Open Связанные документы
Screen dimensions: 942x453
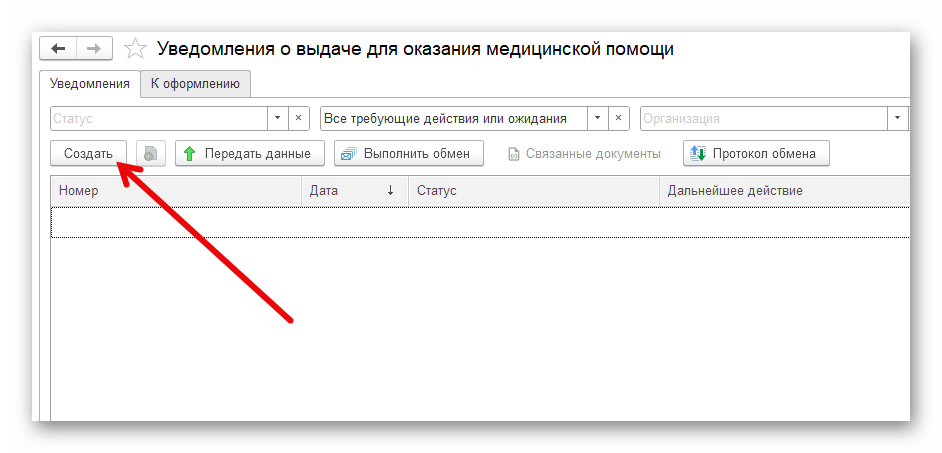[x=585, y=153]
